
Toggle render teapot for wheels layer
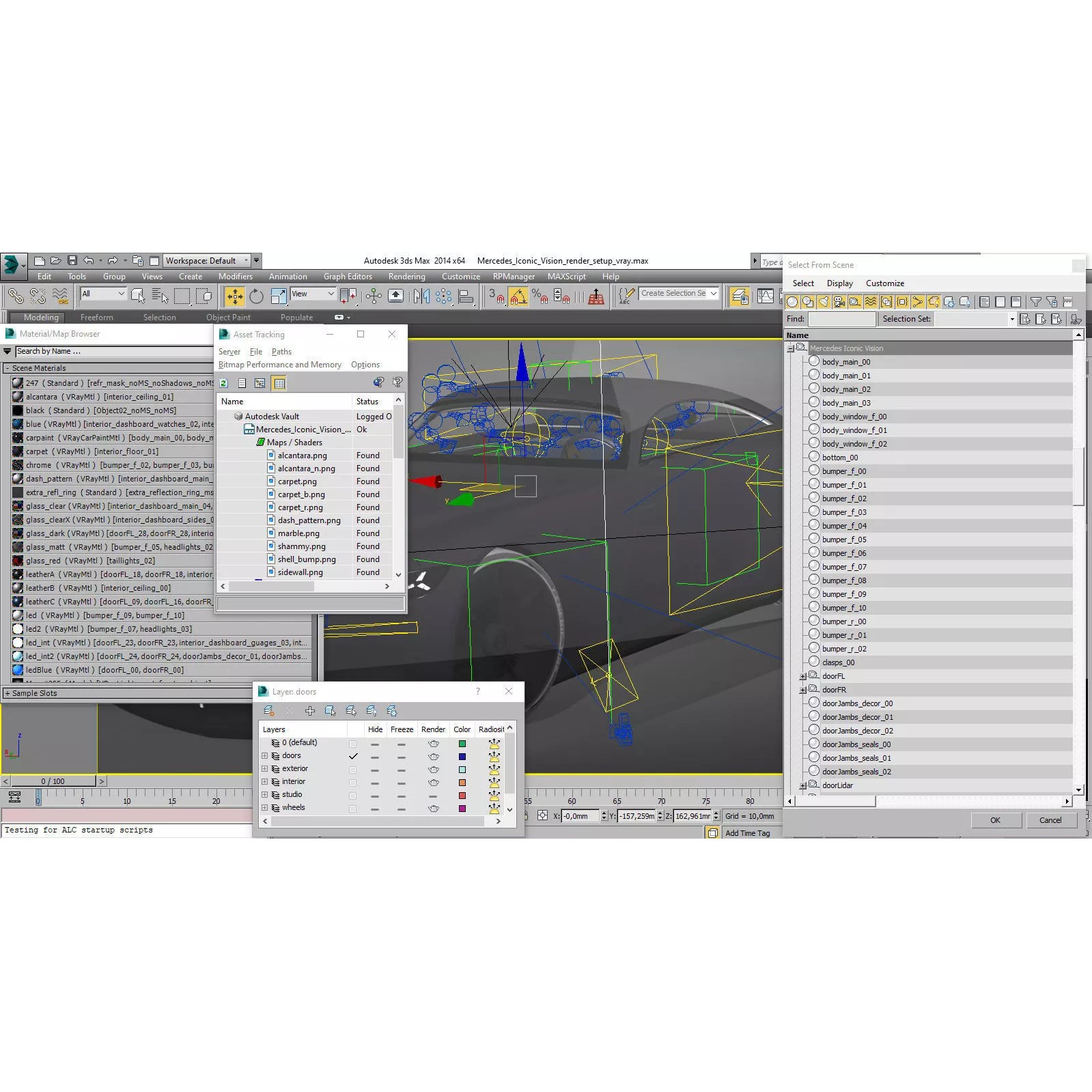(433, 808)
